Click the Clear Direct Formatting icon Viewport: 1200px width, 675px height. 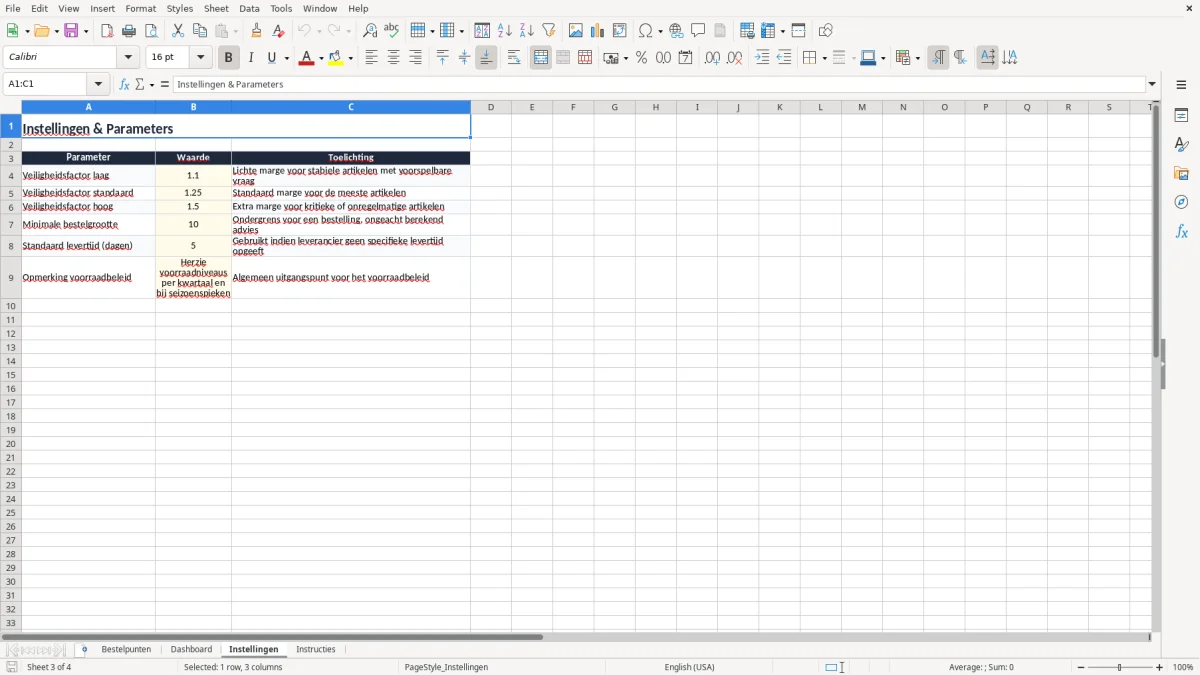click(278, 31)
